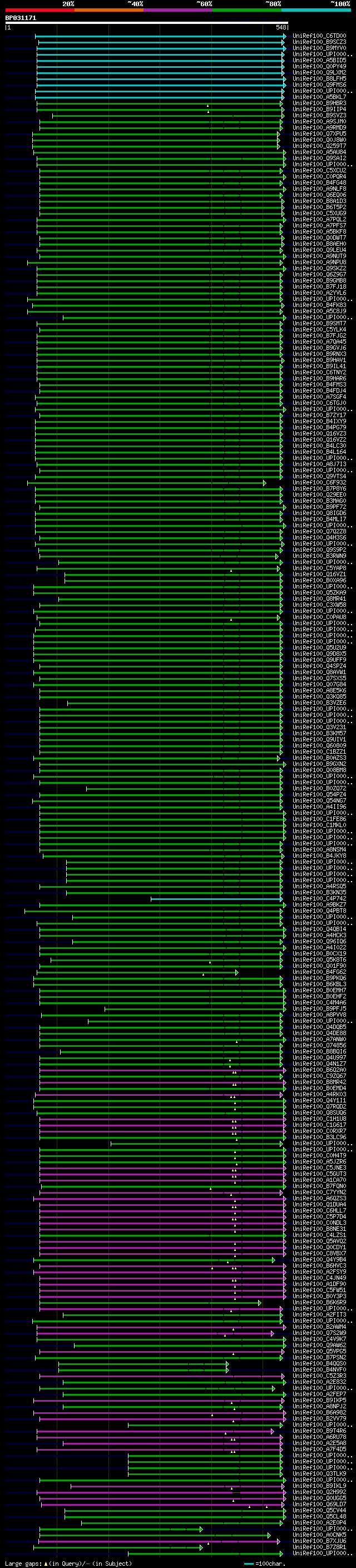Select hit label UniRef100_B6T5P2

tap(319, 207)
